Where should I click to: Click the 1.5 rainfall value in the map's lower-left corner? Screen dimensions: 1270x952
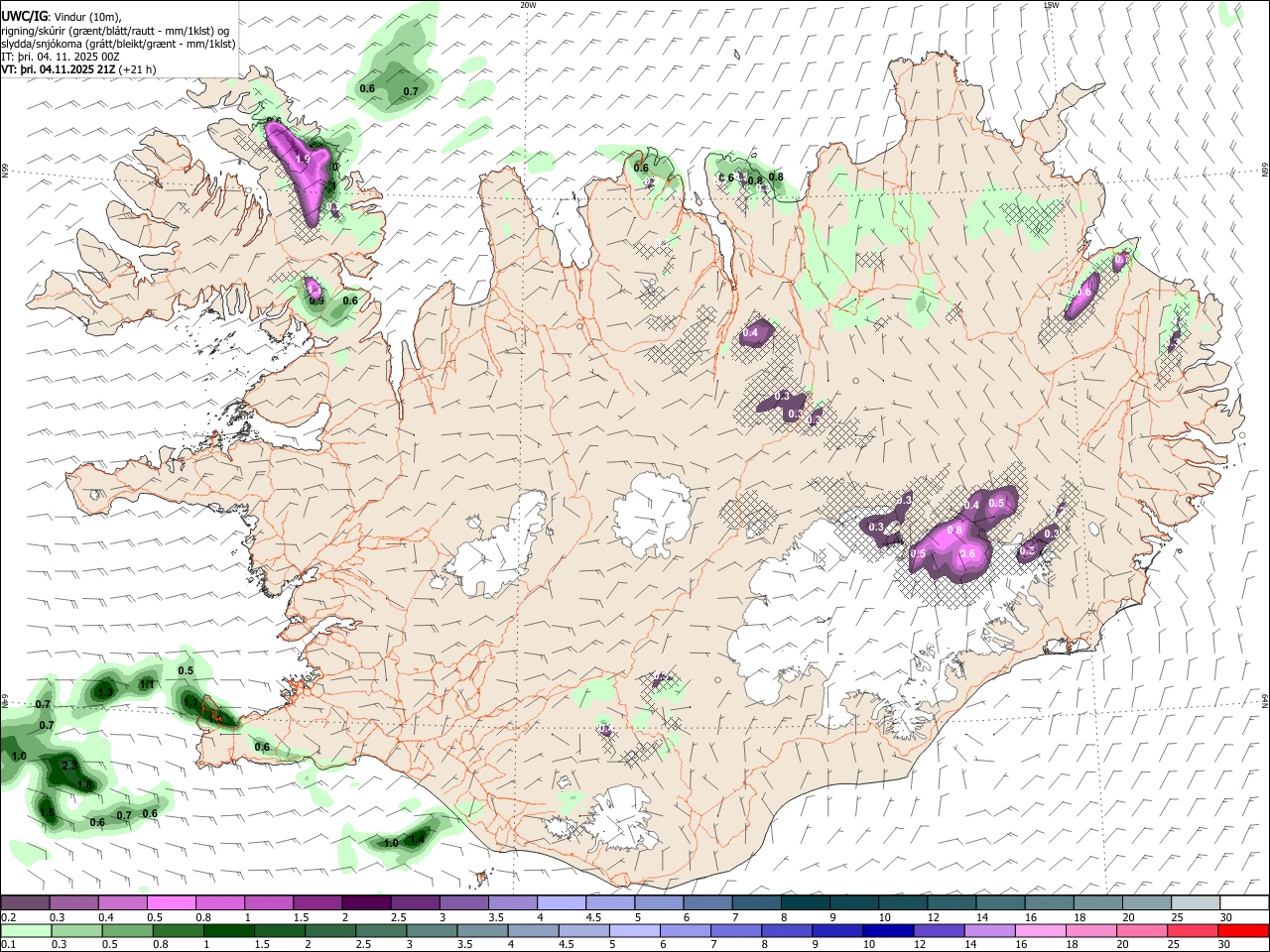click(x=47, y=813)
